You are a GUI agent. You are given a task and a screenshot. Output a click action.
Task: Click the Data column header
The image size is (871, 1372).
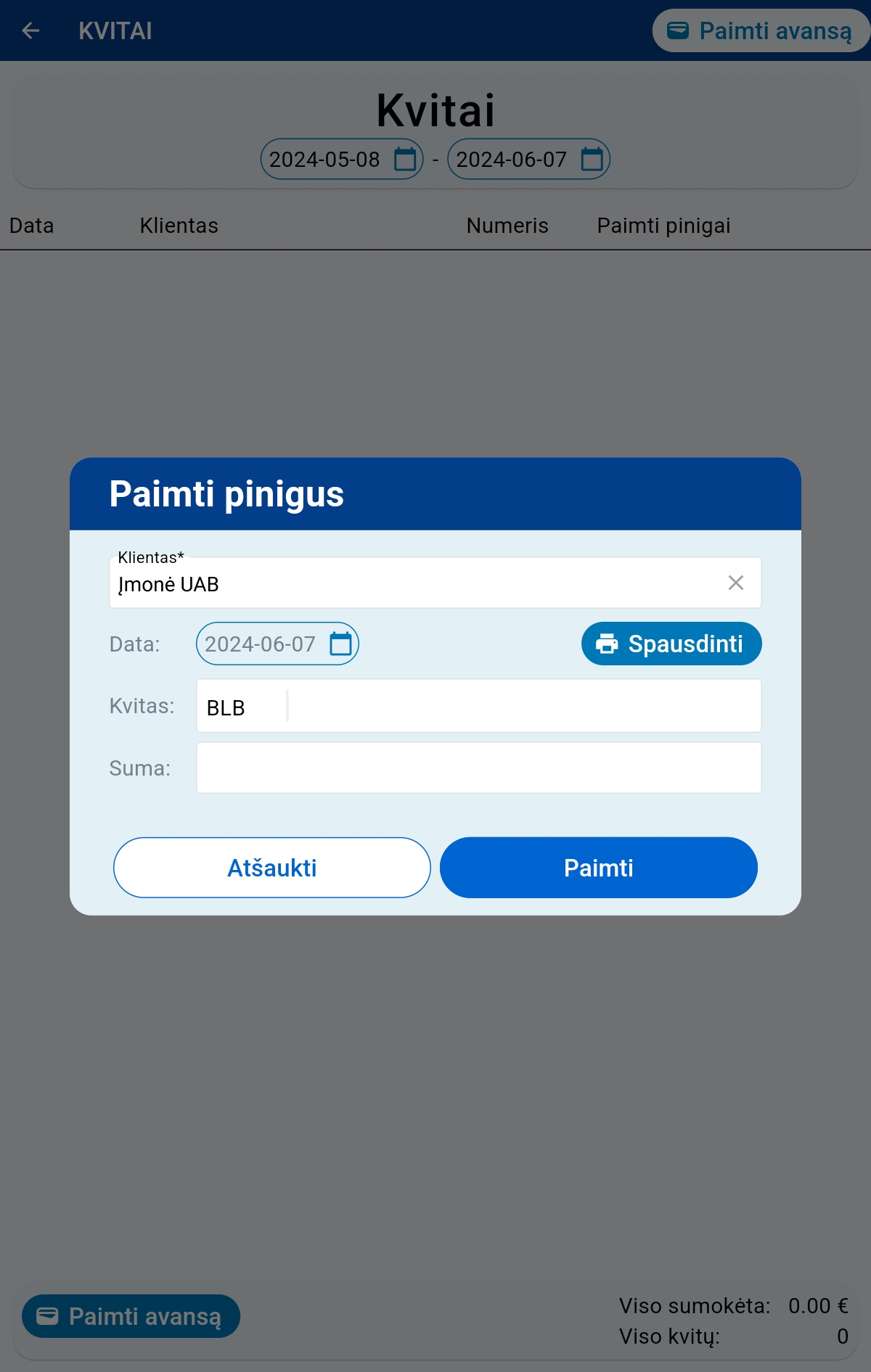pos(32,226)
